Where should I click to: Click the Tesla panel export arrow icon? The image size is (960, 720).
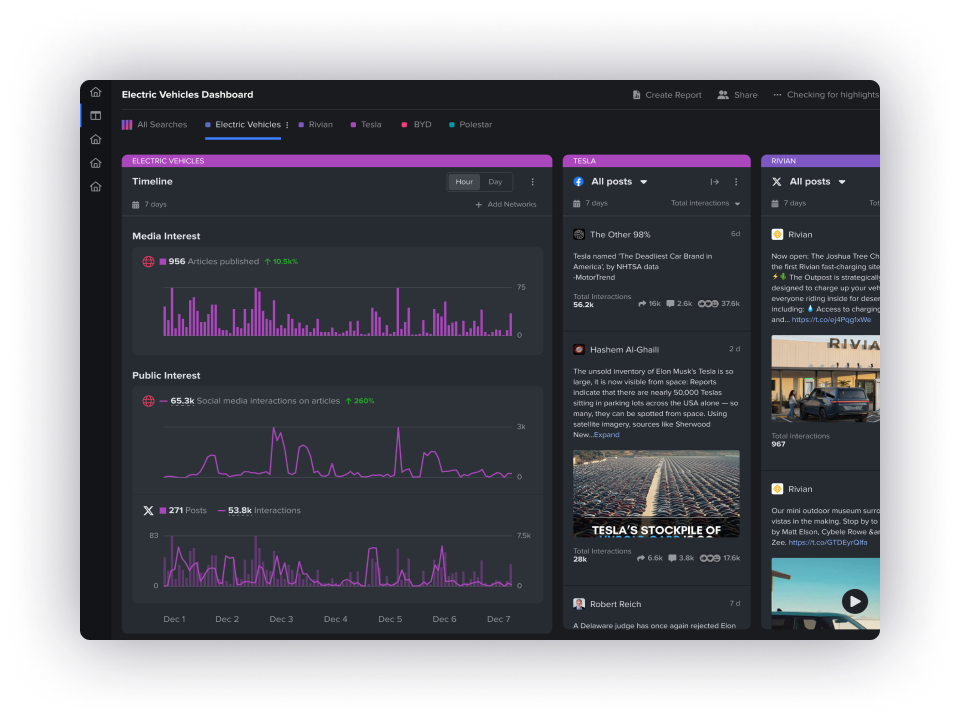coord(714,182)
